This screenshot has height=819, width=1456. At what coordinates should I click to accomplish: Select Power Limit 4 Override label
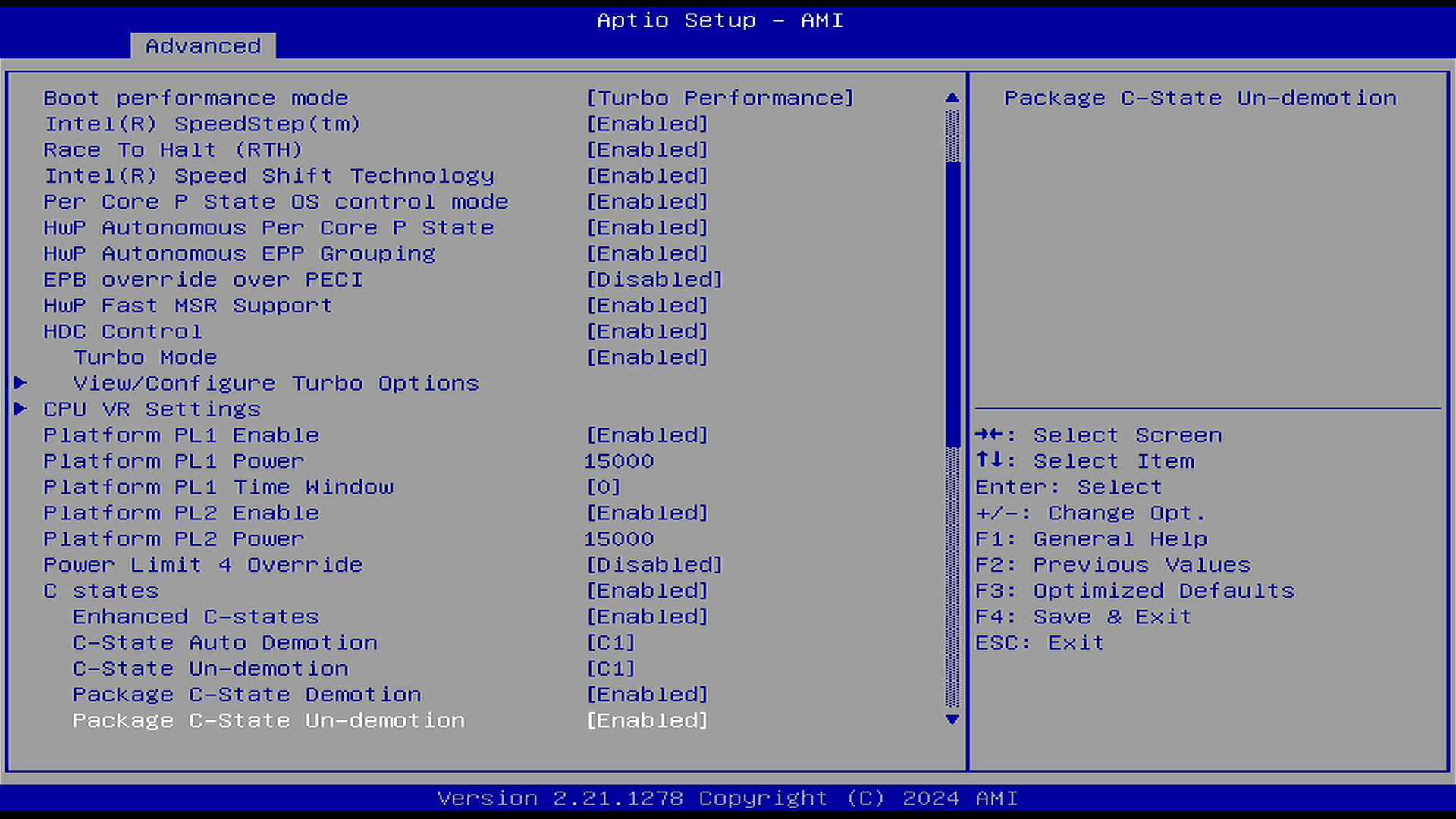(203, 565)
